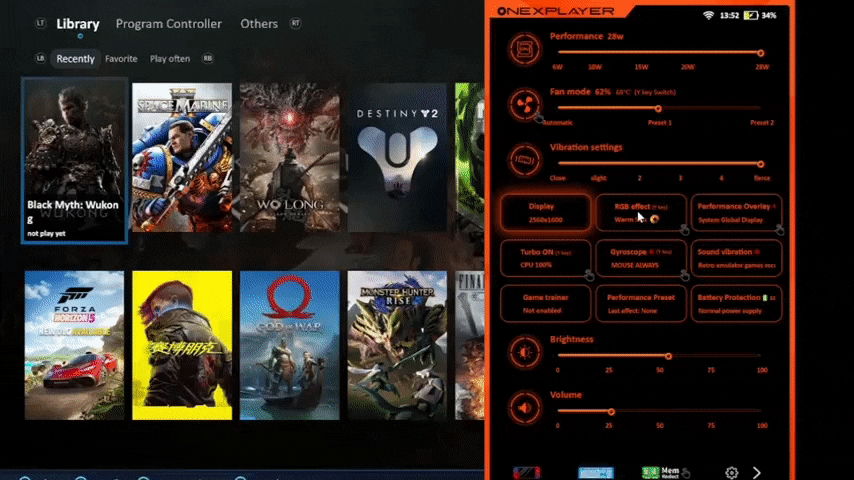This screenshot has width=854, height=480.
Task: Click the ONEXPLAYER logo header
Action: (x=556, y=11)
